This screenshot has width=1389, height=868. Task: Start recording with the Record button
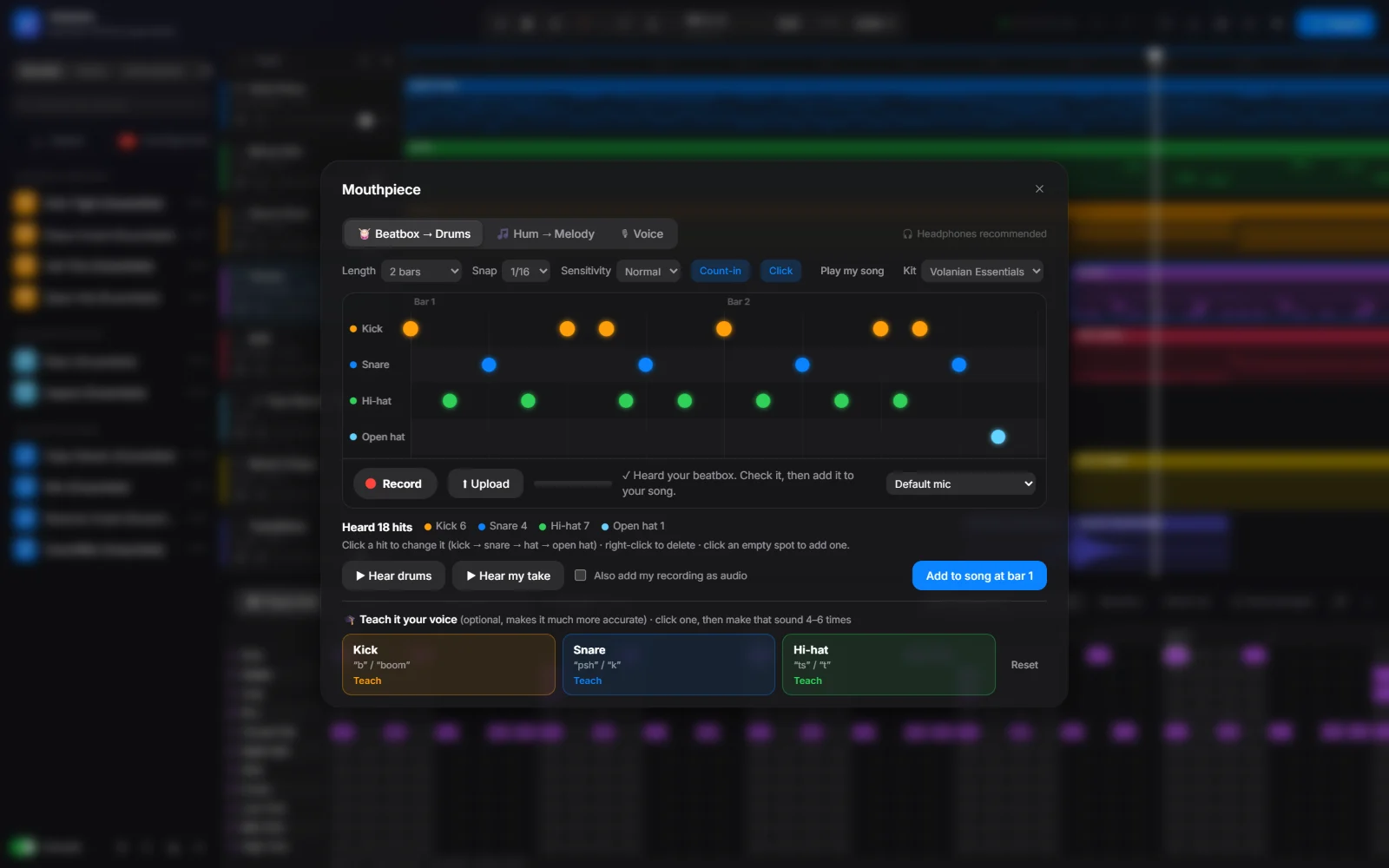click(x=394, y=483)
